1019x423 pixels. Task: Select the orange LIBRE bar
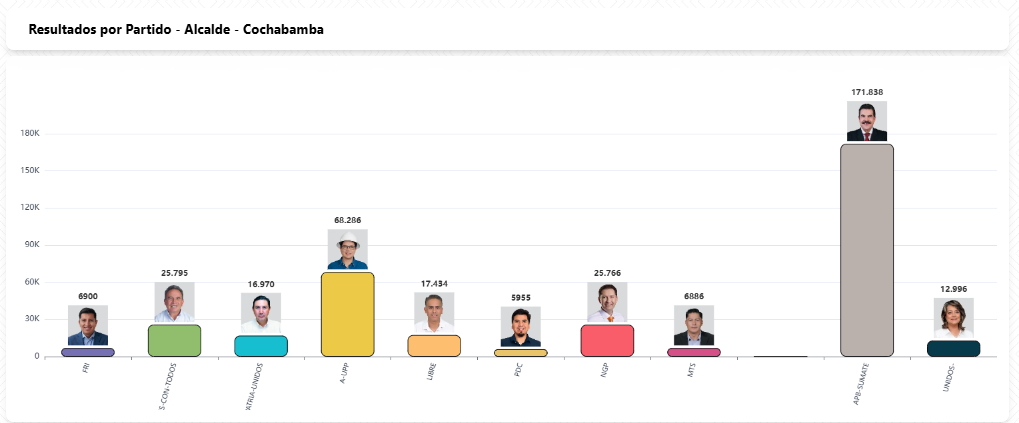[x=434, y=346]
